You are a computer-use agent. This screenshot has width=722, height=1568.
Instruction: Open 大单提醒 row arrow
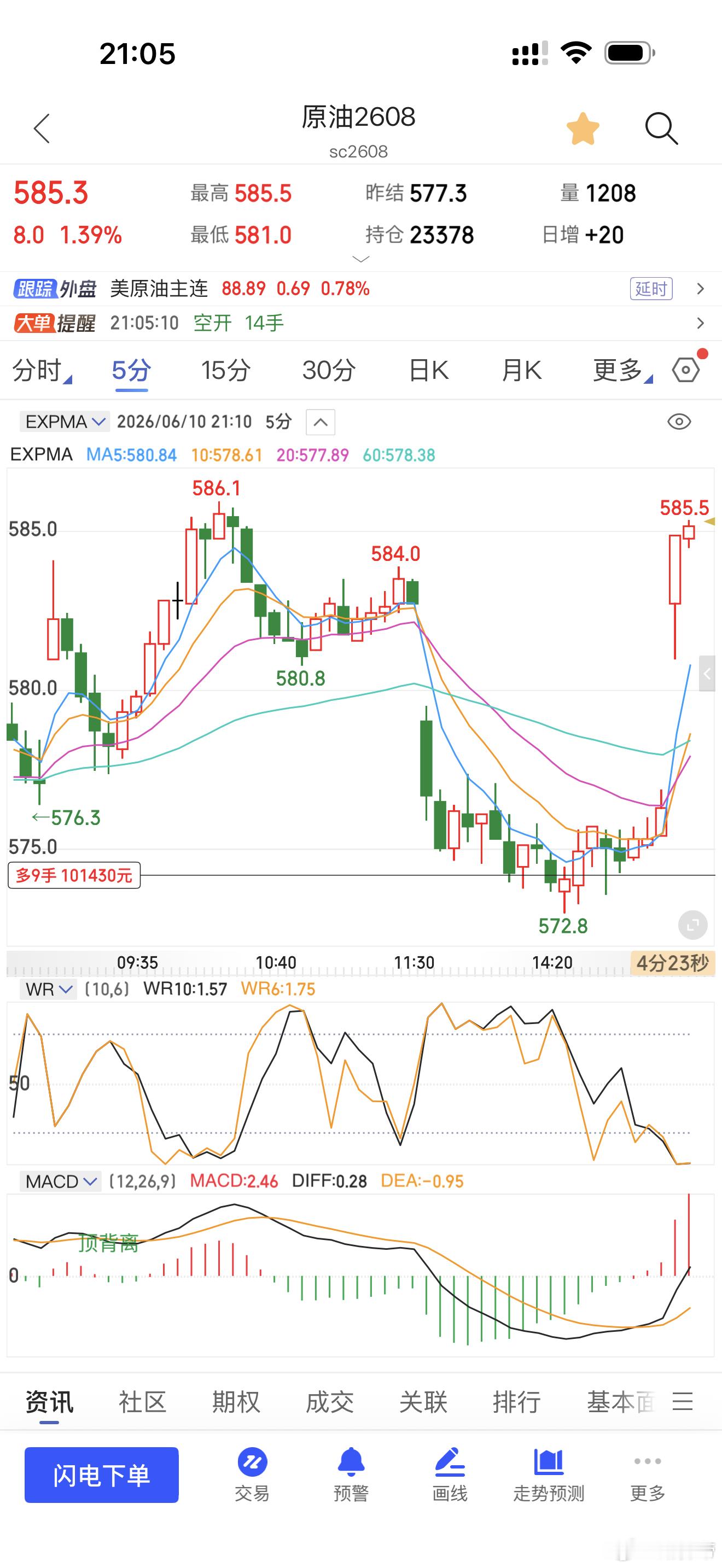(700, 323)
